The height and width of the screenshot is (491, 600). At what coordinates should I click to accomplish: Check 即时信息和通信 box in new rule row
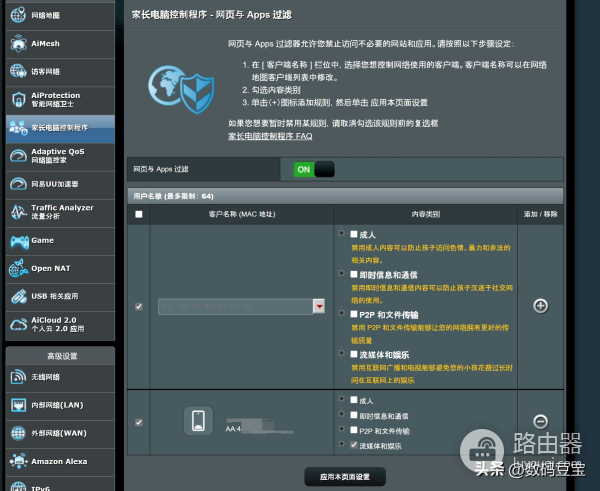[354, 274]
